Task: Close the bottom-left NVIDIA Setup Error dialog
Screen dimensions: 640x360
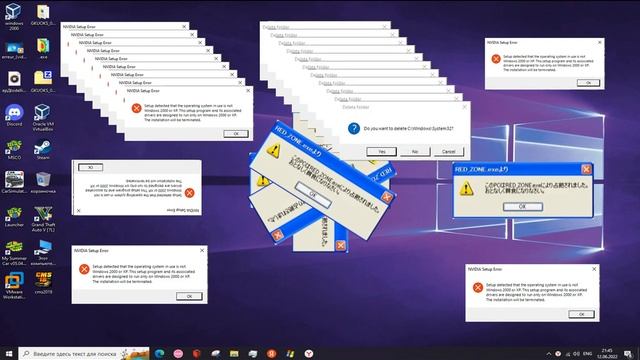Action: (x=202, y=250)
